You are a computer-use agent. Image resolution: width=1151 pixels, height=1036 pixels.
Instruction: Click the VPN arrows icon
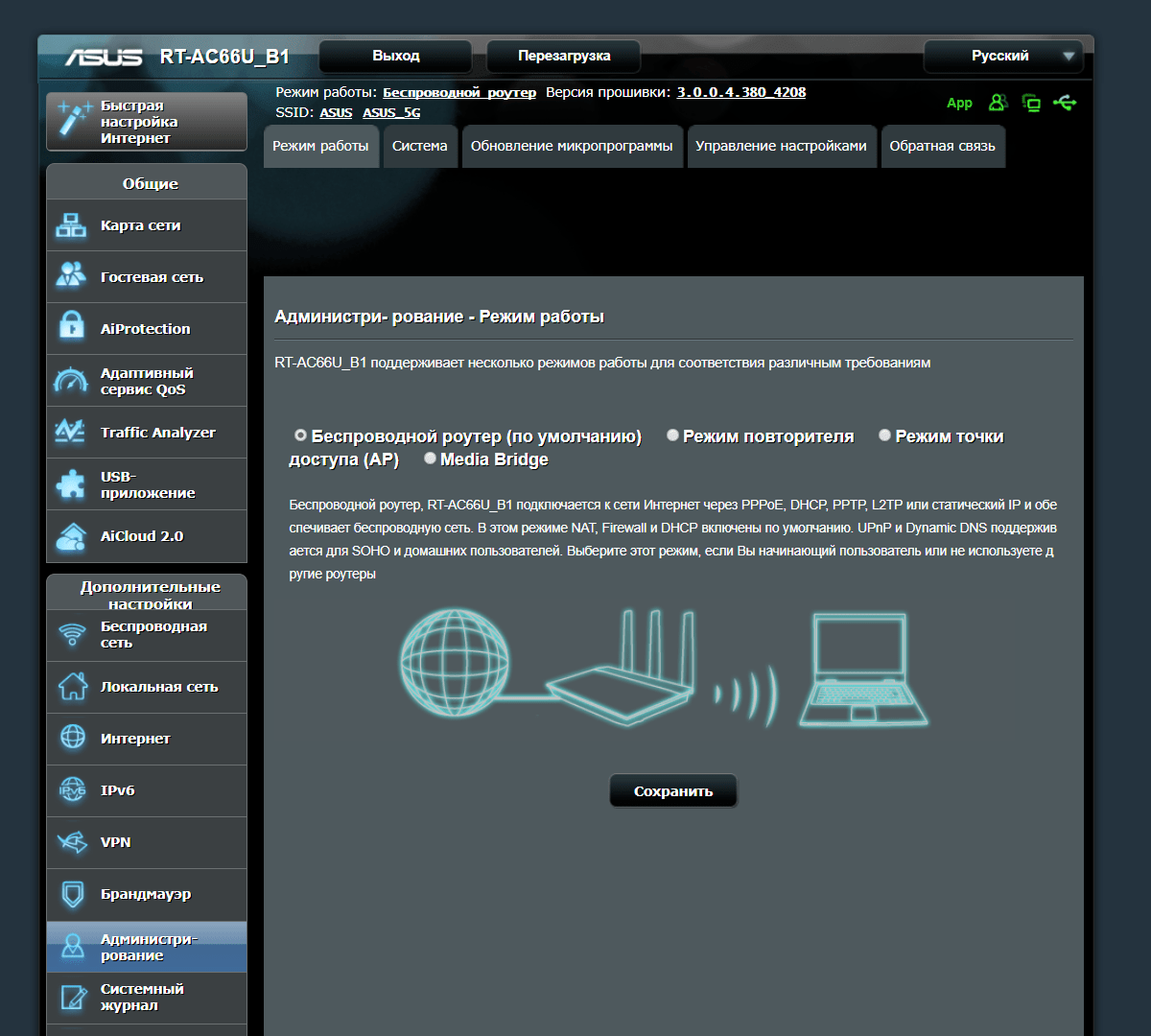pos(73,842)
